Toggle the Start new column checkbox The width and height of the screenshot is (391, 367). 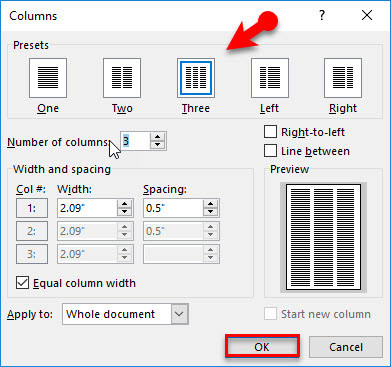point(270,314)
